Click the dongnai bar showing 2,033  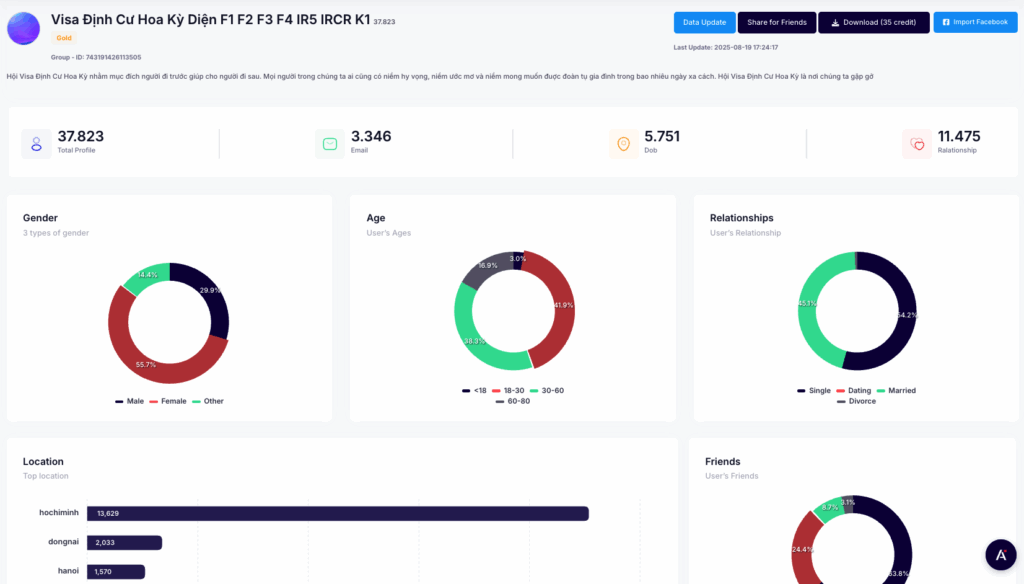pos(124,543)
